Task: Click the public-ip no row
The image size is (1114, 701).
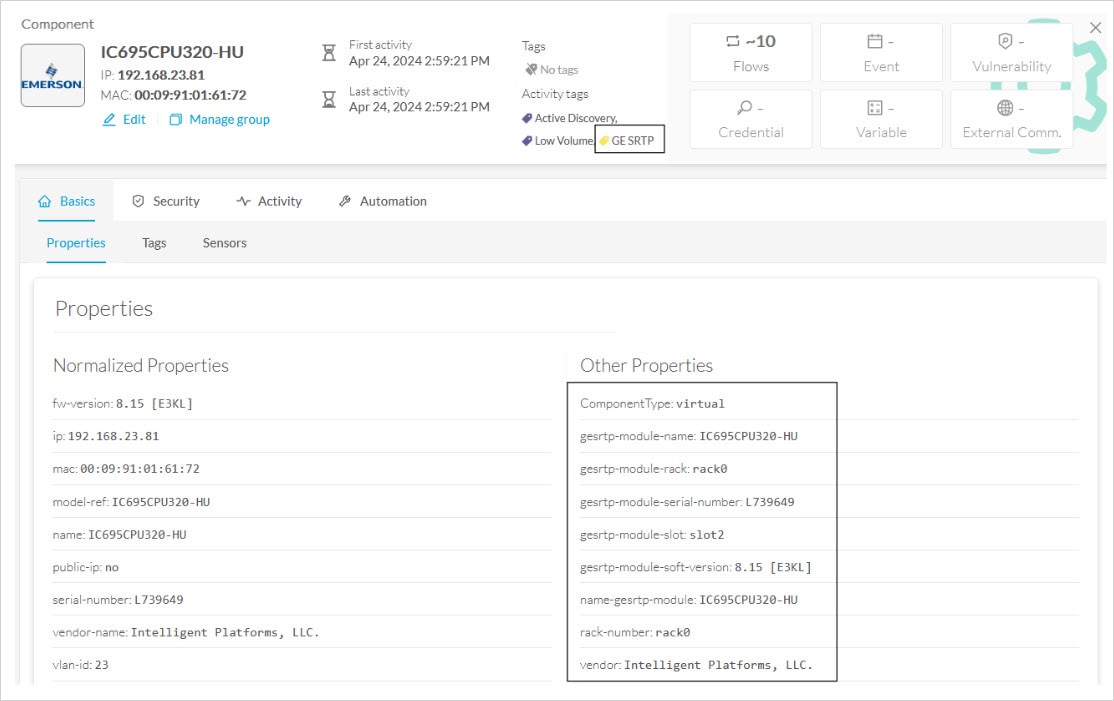Action: point(302,567)
